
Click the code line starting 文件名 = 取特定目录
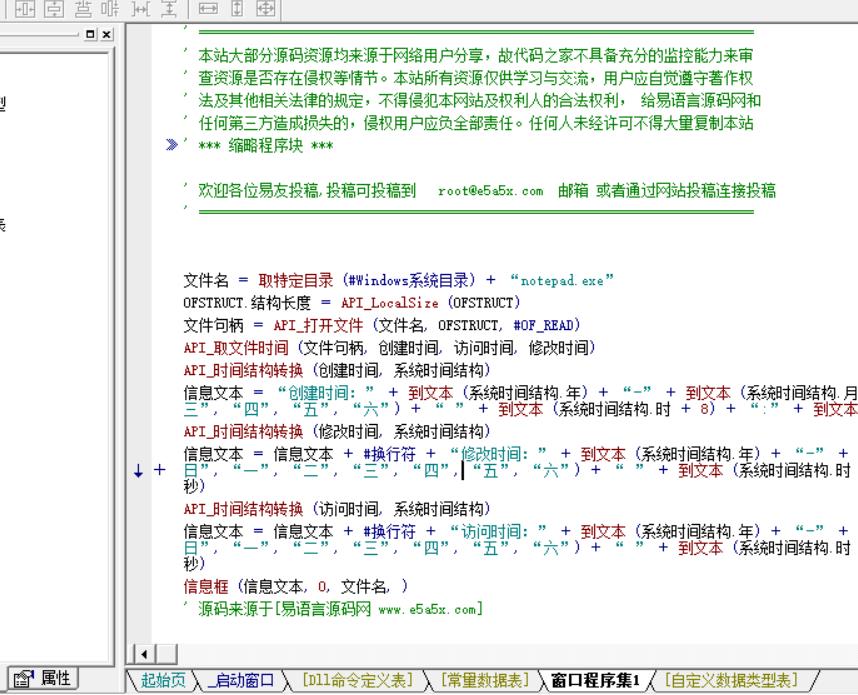click(x=398, y=281)
